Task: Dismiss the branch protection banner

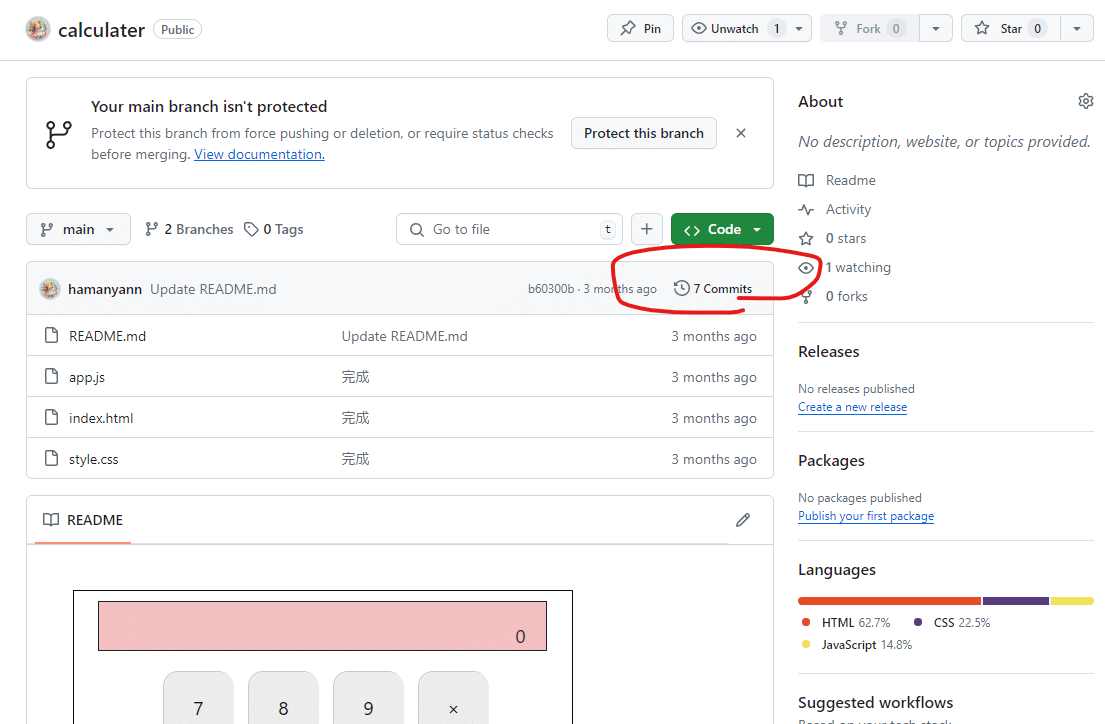Action: coord(741,133)
